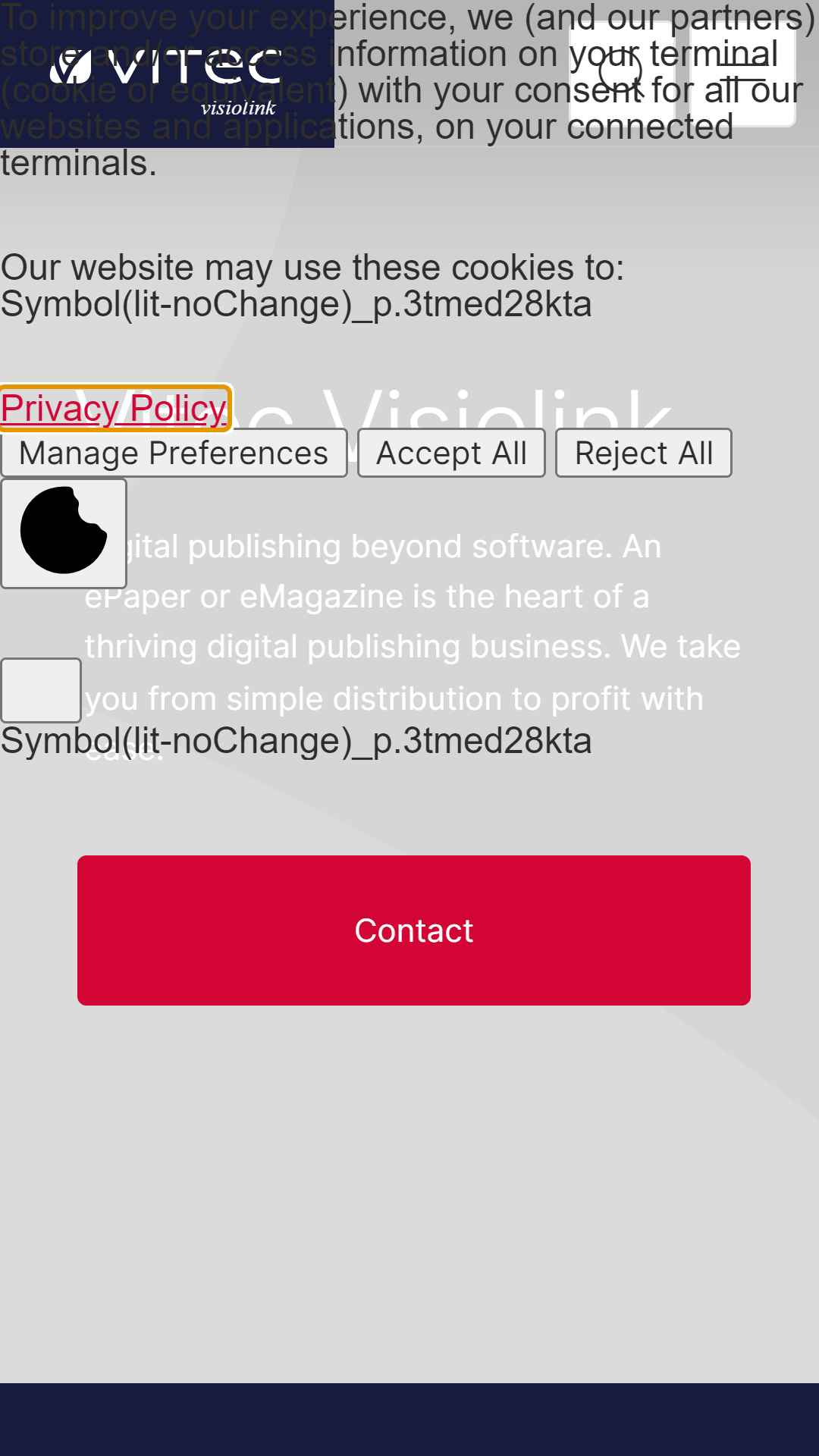Viewport: 819px width, 1456px height.
Task: Click the 'terminals.' word ending consent paragraph
Action: tap(79, 163)
